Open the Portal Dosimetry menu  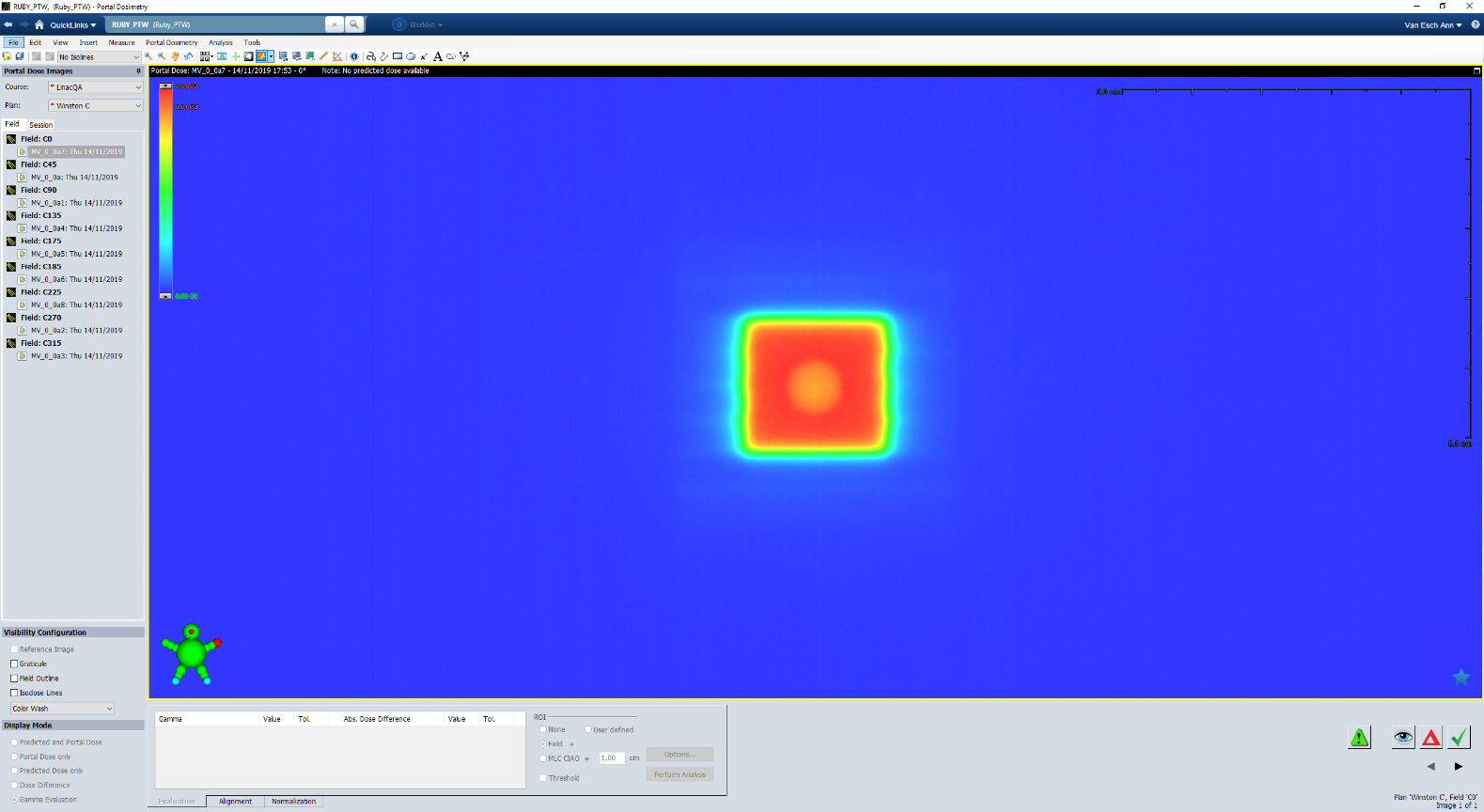point(171,42)
